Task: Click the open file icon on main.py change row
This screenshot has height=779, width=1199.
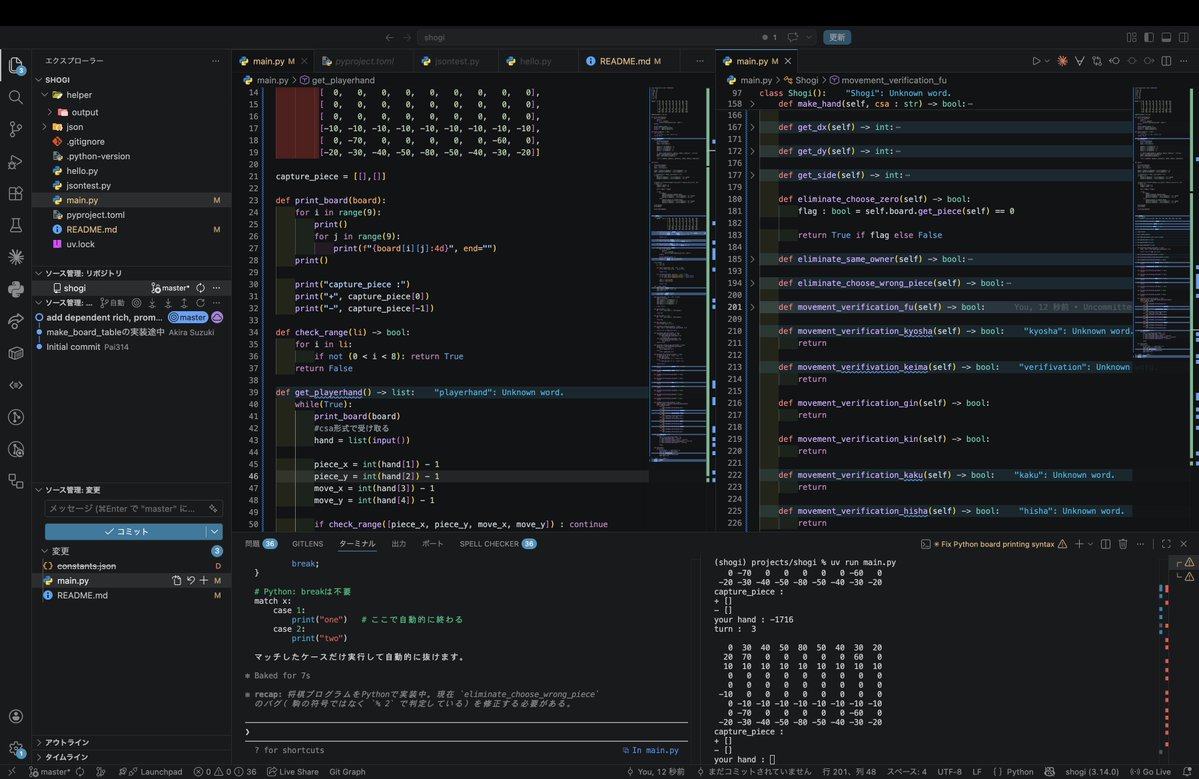Action: (x=177, y=581)
